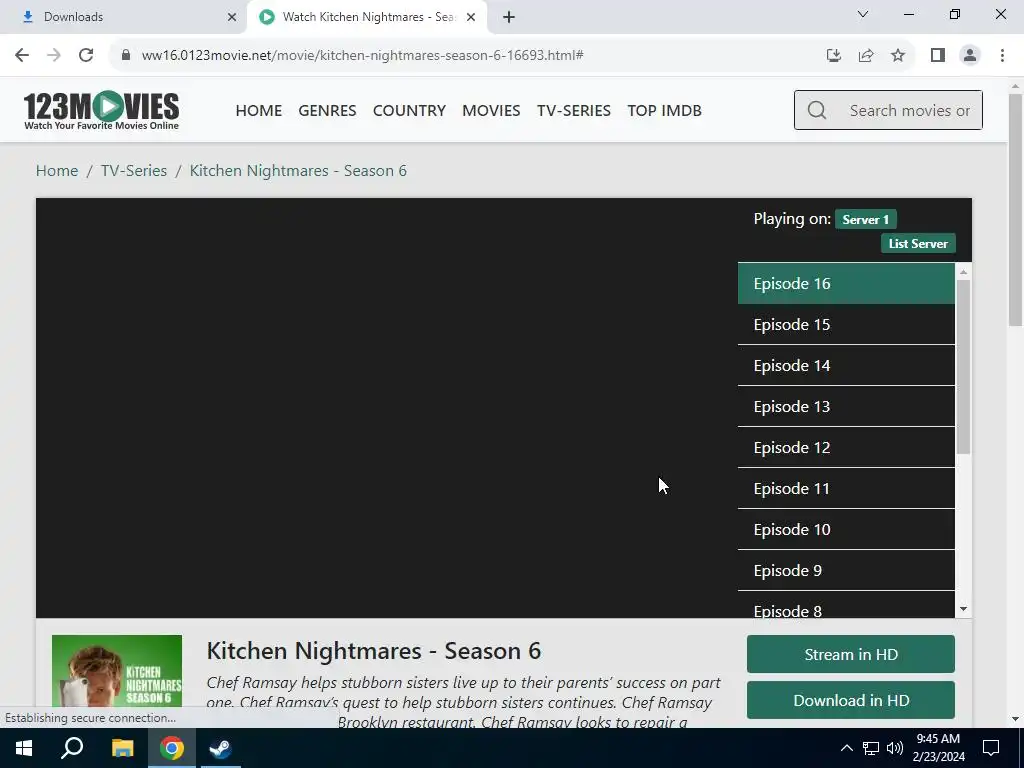Select Episode 13
The height and width of the screenshot is (768, 1024).
coord(846,407)
